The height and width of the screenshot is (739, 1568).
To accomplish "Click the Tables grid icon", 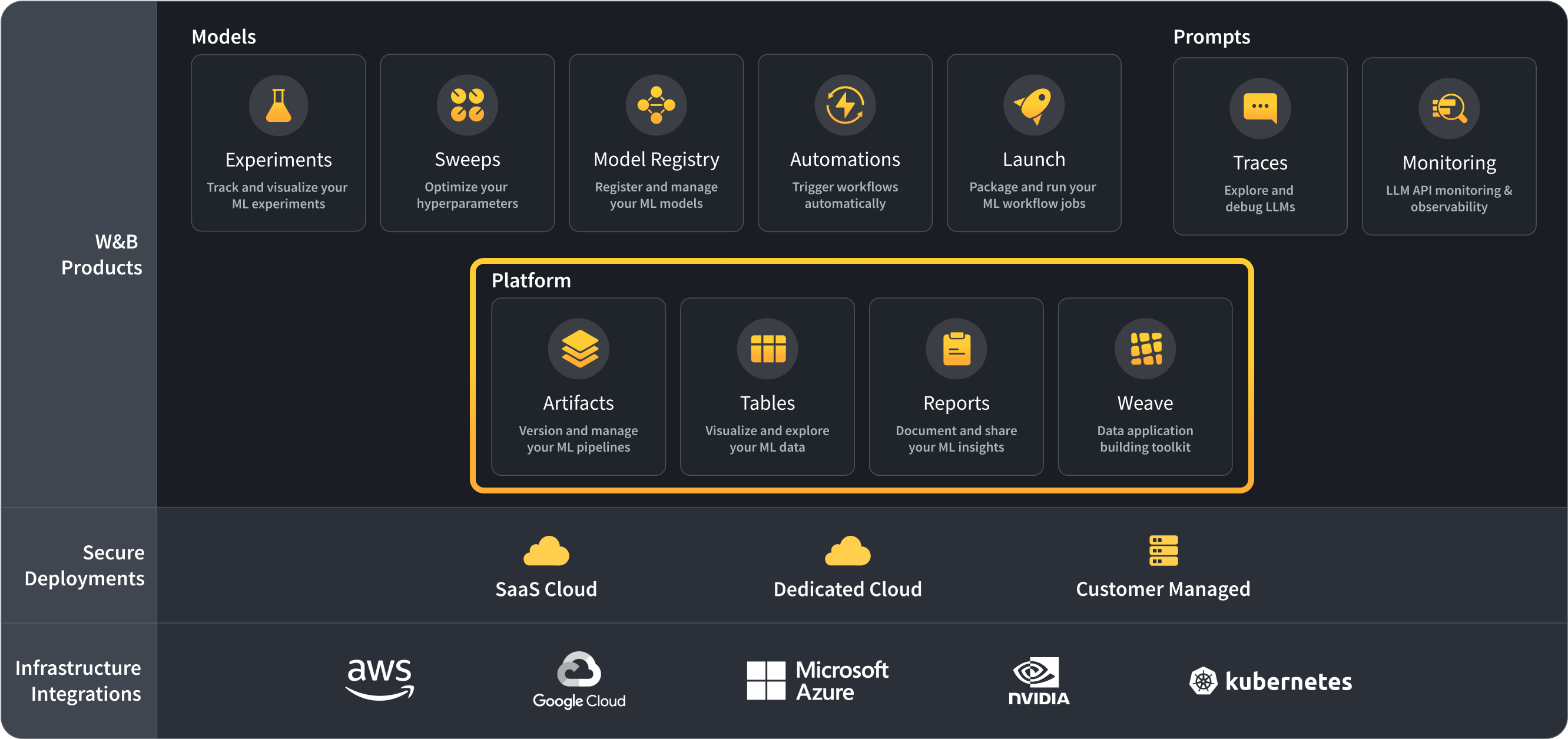I will [x=767, y=349].
